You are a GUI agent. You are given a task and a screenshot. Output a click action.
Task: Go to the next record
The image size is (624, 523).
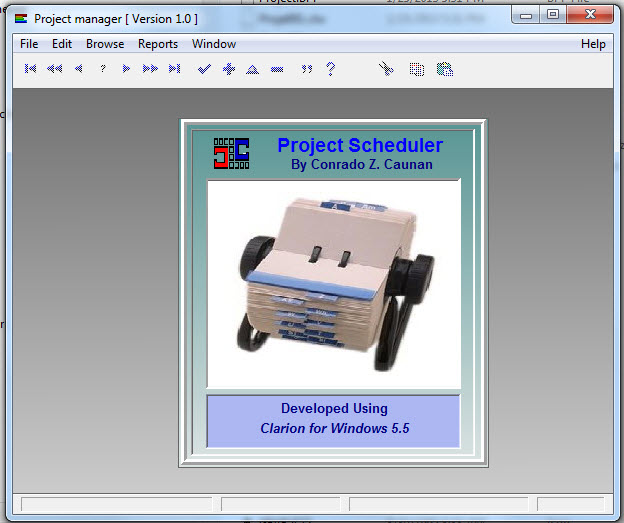pyautogui.click(x=126, y=69)
